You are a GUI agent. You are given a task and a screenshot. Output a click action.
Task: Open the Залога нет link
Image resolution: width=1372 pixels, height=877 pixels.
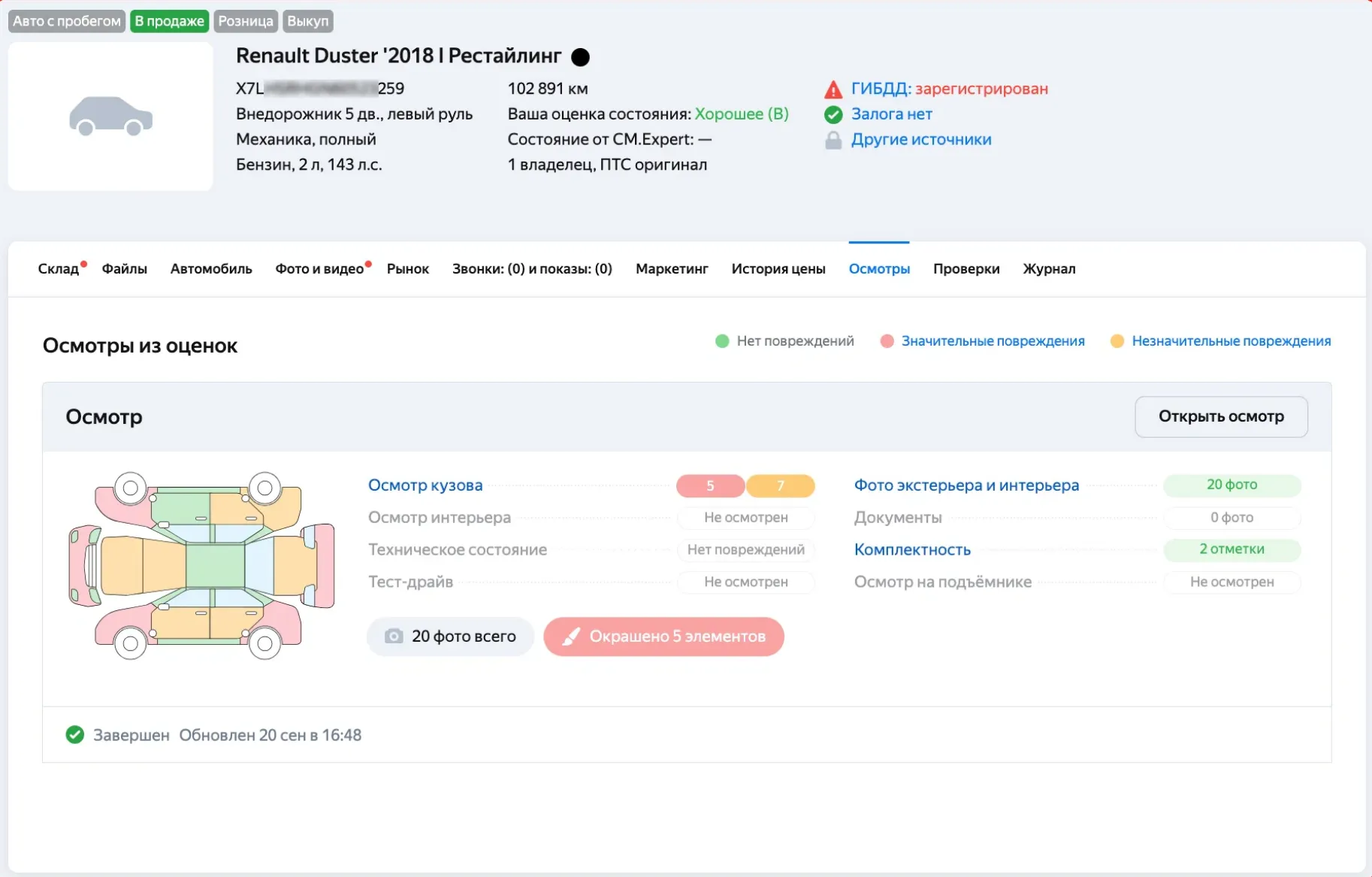click(891, 114)
